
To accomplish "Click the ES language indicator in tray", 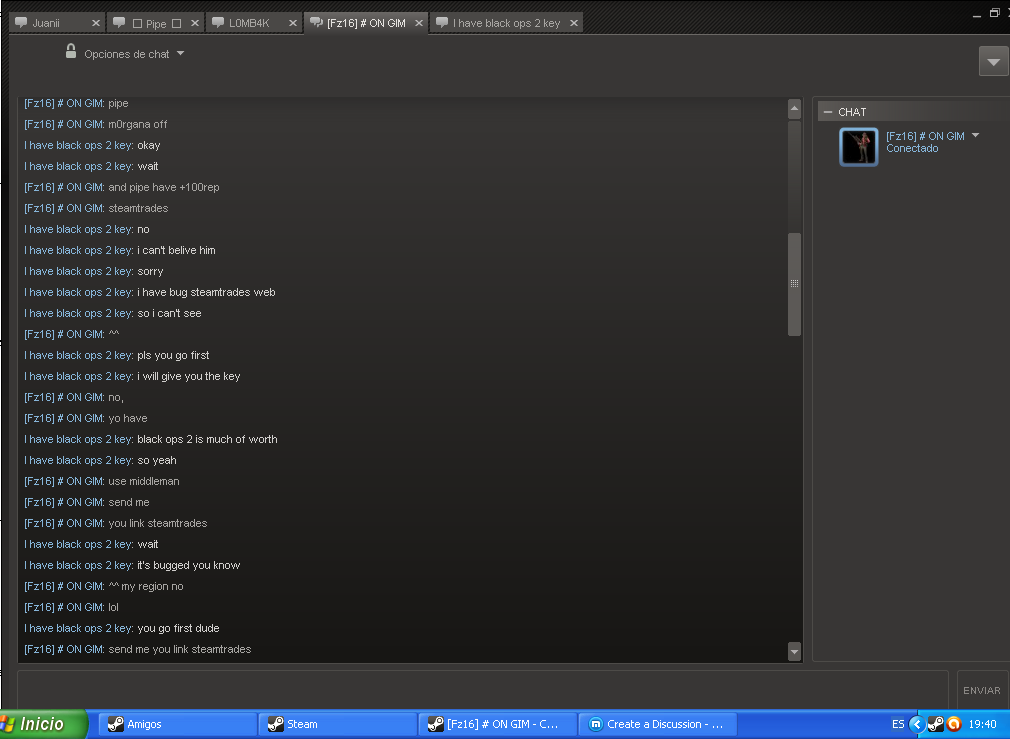I will (898, 724).
